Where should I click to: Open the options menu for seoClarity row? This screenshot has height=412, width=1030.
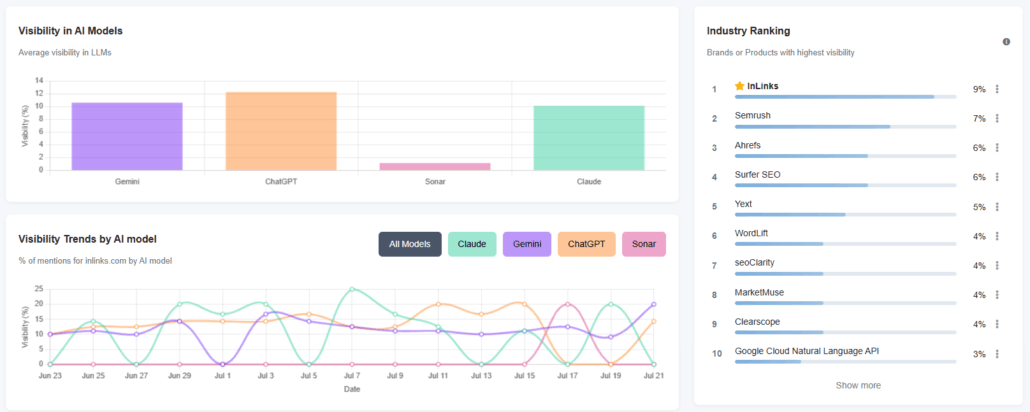tap(997, 265)
